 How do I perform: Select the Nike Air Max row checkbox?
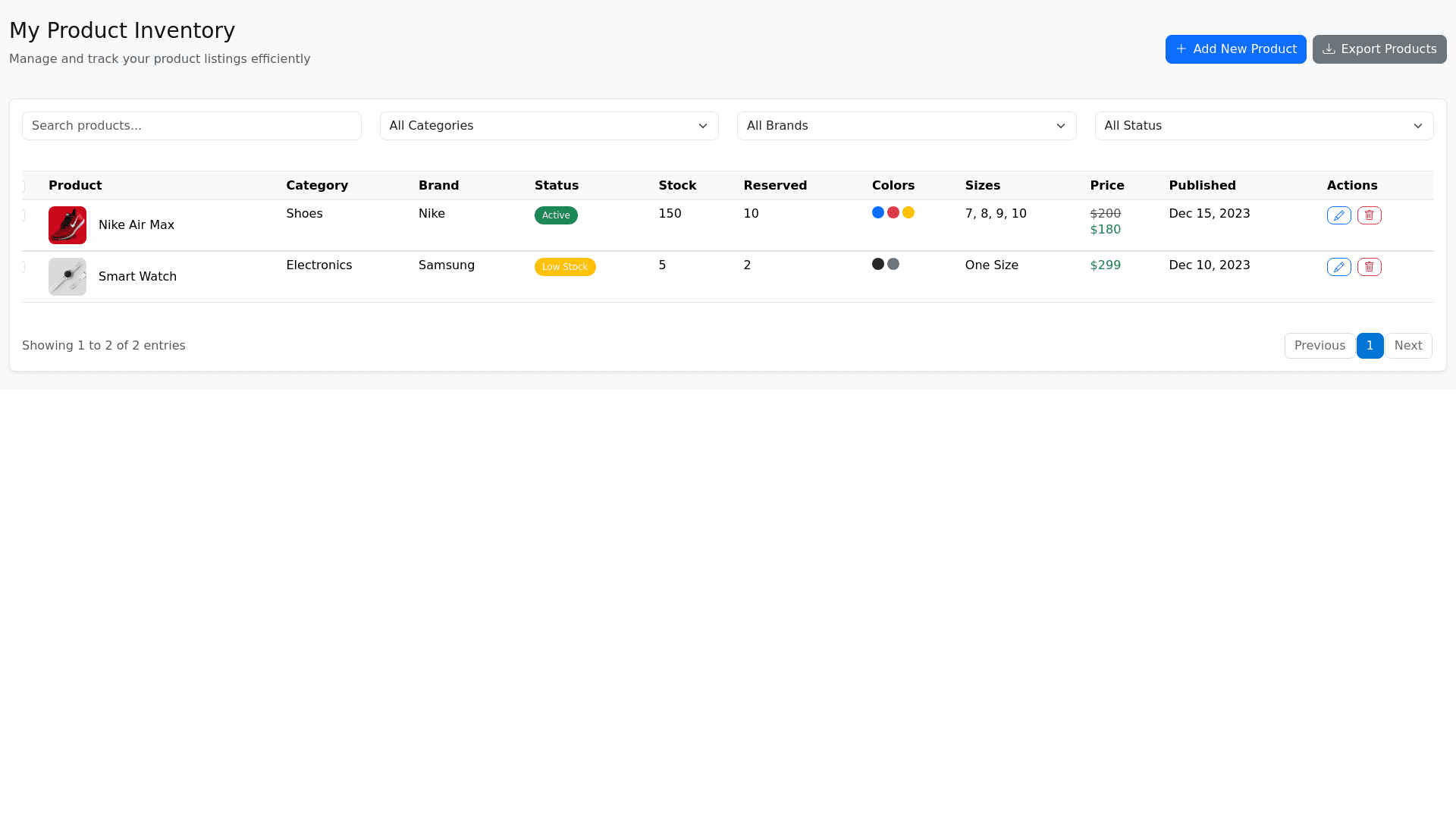point(22,215)
